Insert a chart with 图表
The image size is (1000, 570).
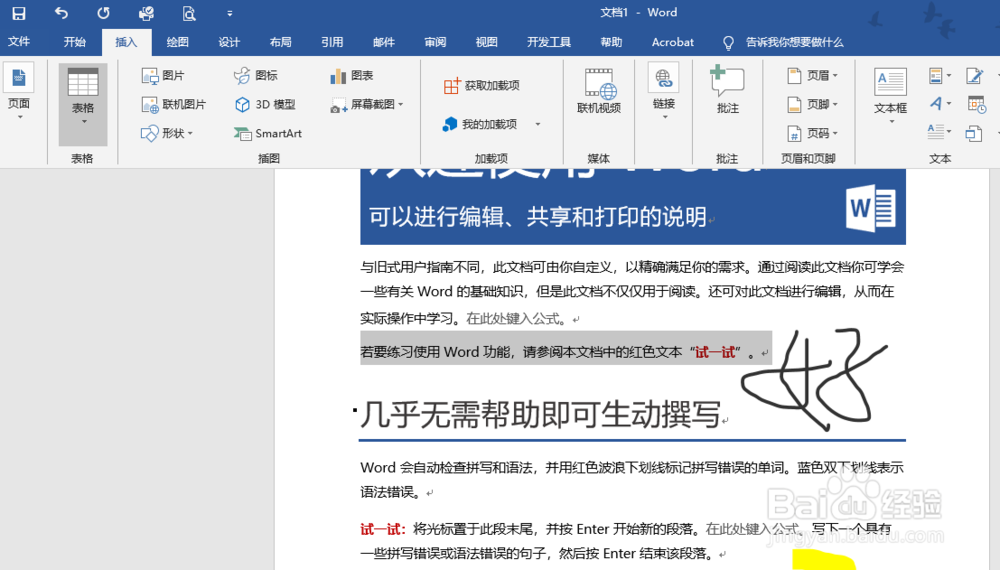click(351, 75)
